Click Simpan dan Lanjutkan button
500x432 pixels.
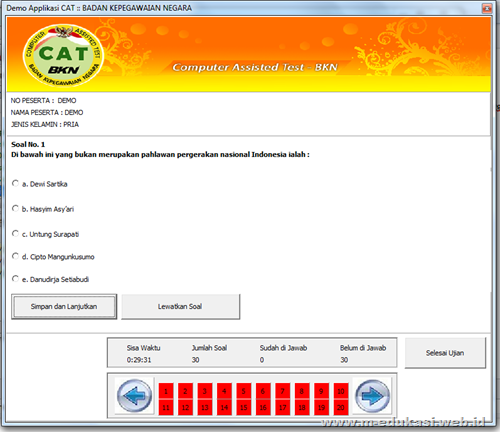(64, 307)
